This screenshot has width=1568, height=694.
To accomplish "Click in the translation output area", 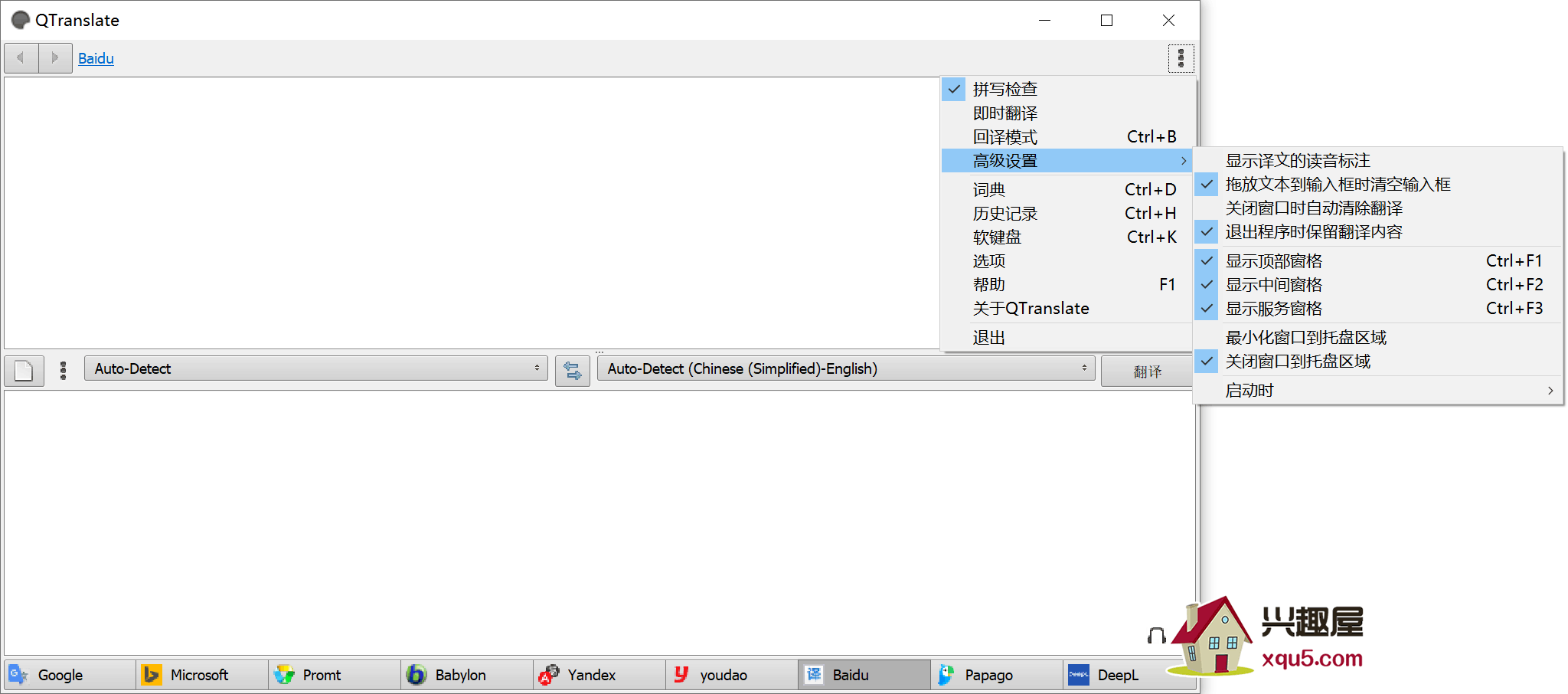I will (600, 522).
